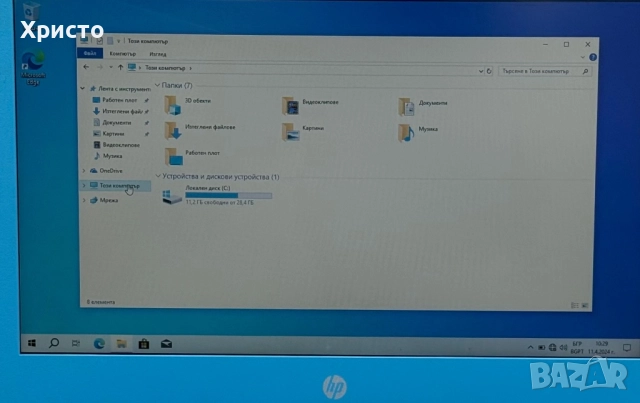The width and height of the screenshot is (640, 403).
Task: Select Този компютър in navigation pane
Action: [116, 185]
